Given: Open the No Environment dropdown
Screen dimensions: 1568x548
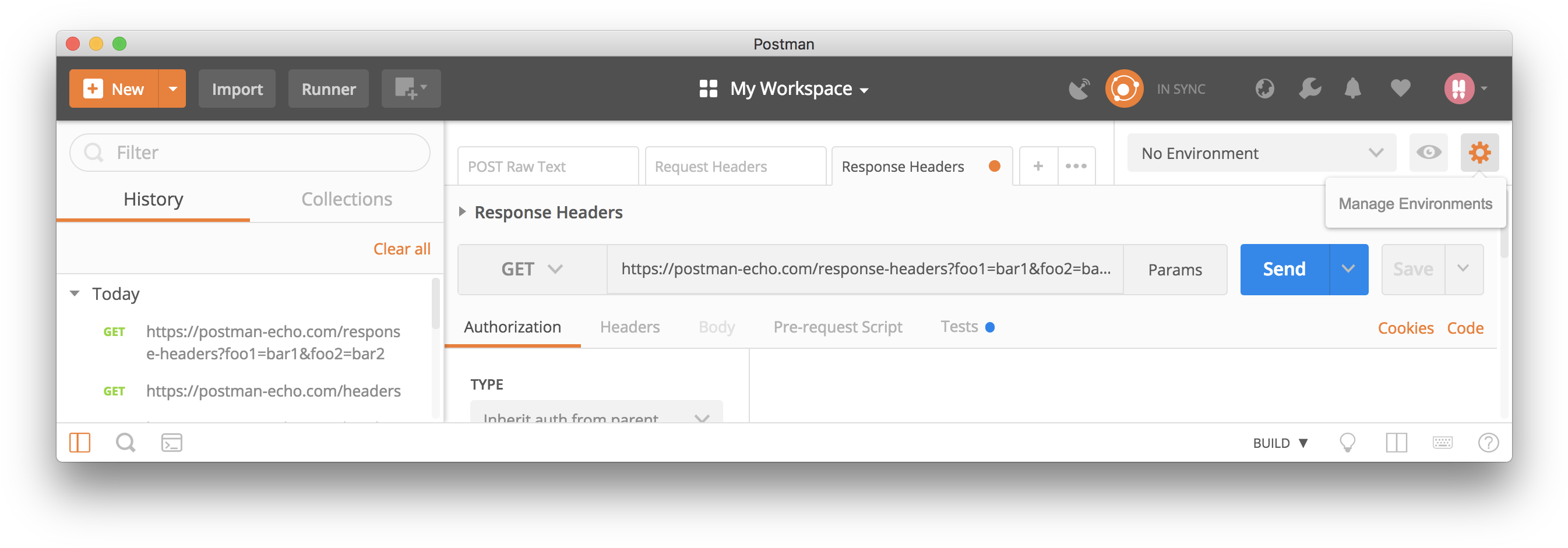Looking at the screenshot, I should pyautogui.click(x=1260, y=153).
